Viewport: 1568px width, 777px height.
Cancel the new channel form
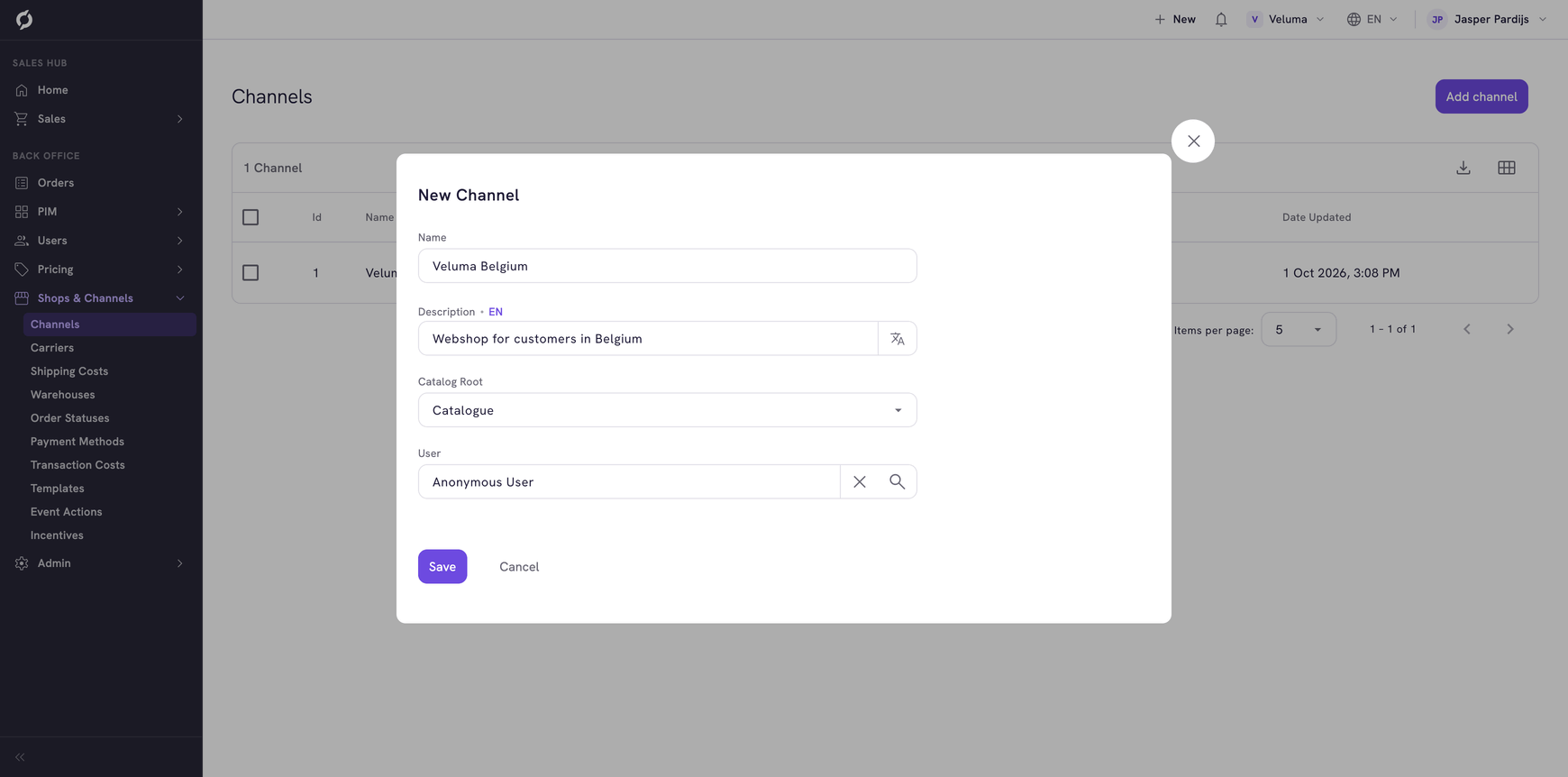(x=519, y=567)
